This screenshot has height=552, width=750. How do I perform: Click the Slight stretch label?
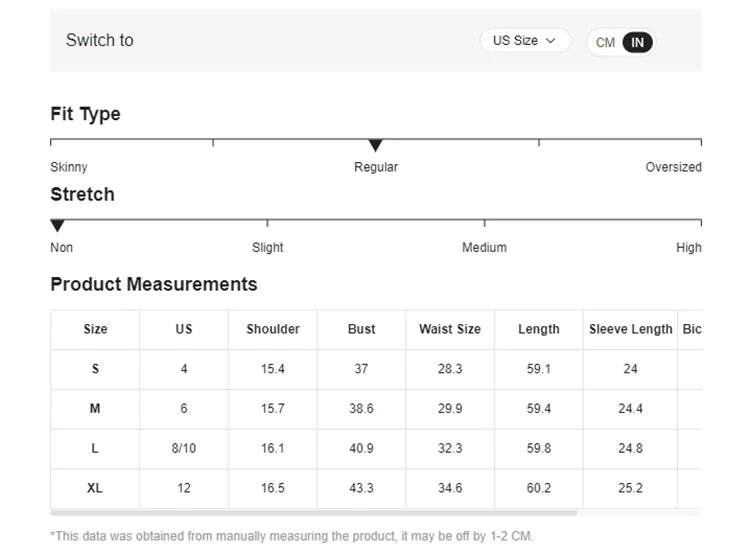tap(268, 247)
